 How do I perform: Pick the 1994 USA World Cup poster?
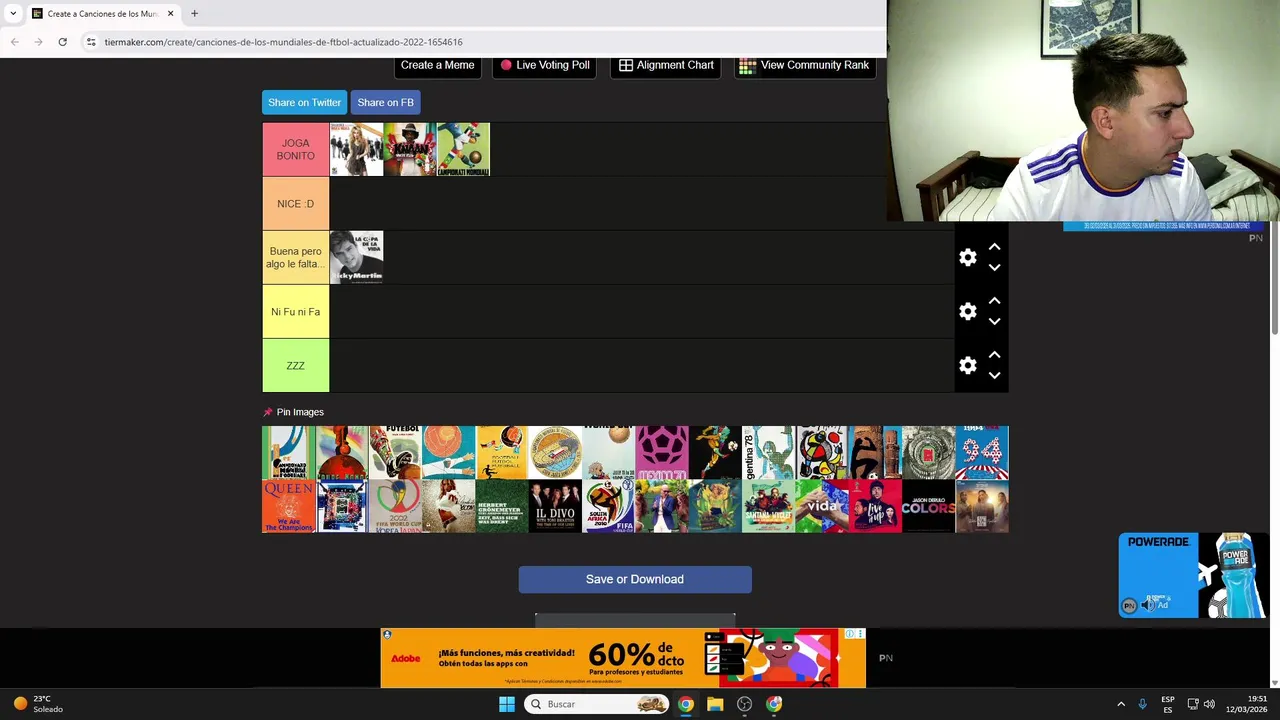coord(982,453)
